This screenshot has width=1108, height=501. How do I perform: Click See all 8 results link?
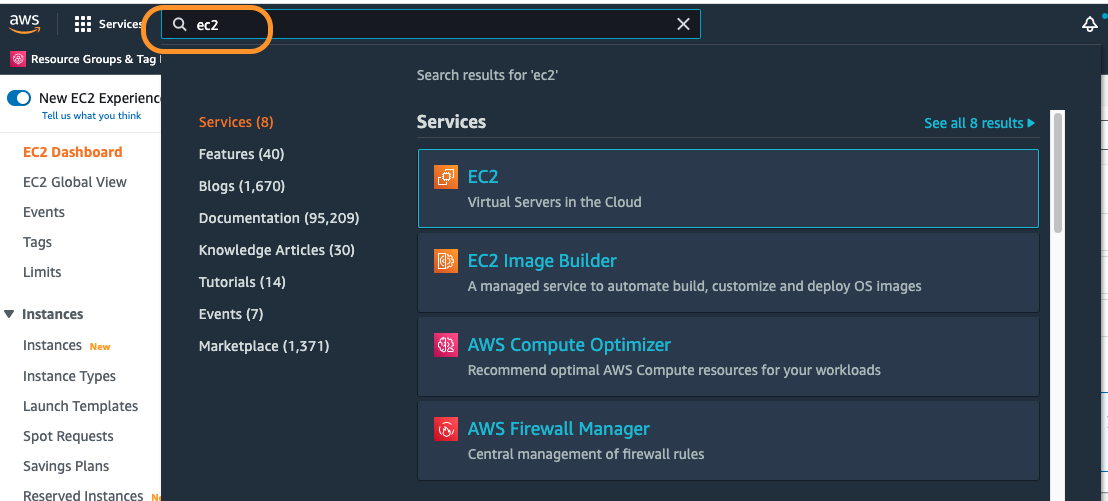pyautogui.click(x=978, y=123)
